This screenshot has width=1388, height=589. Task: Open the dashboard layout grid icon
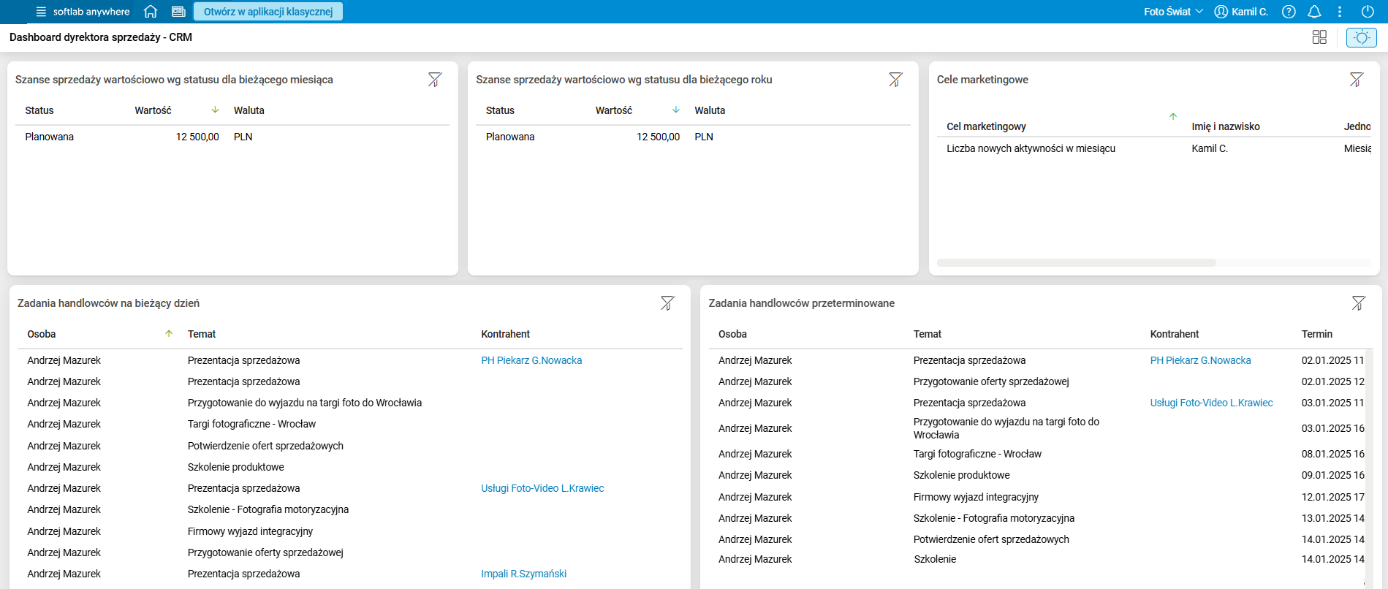pyautogui.click(x=1320, y=37)
